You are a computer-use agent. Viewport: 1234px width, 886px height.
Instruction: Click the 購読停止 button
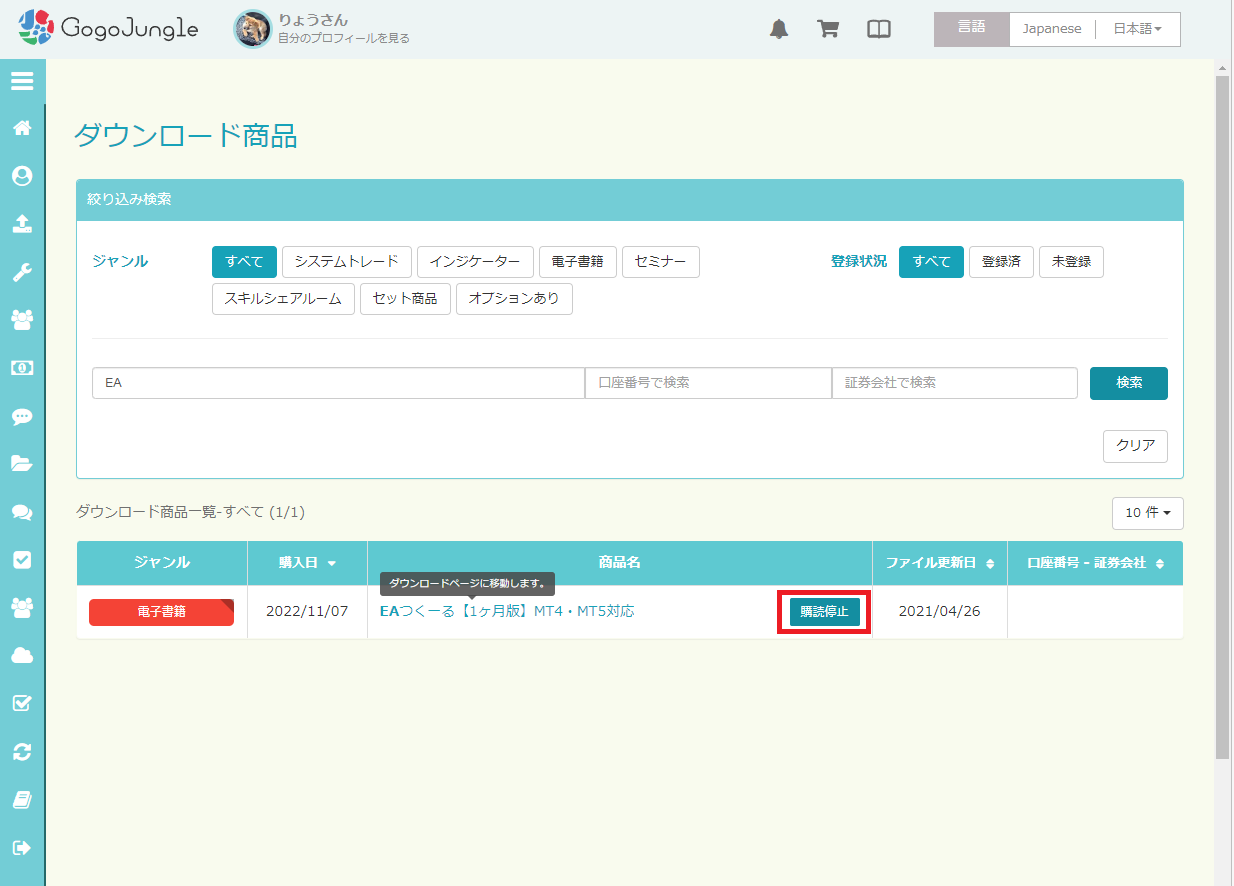(824, 612)
